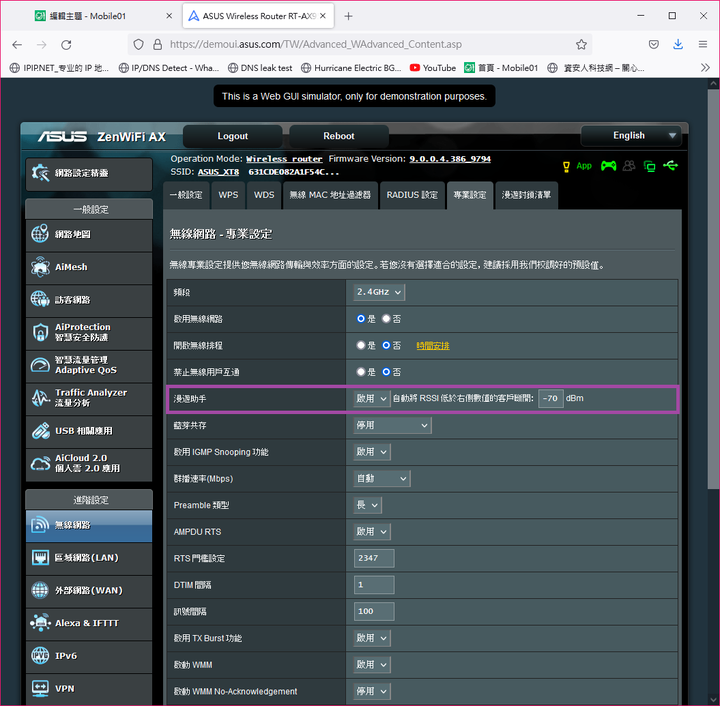Select Yes for wireless scheduler

(361, 345)
